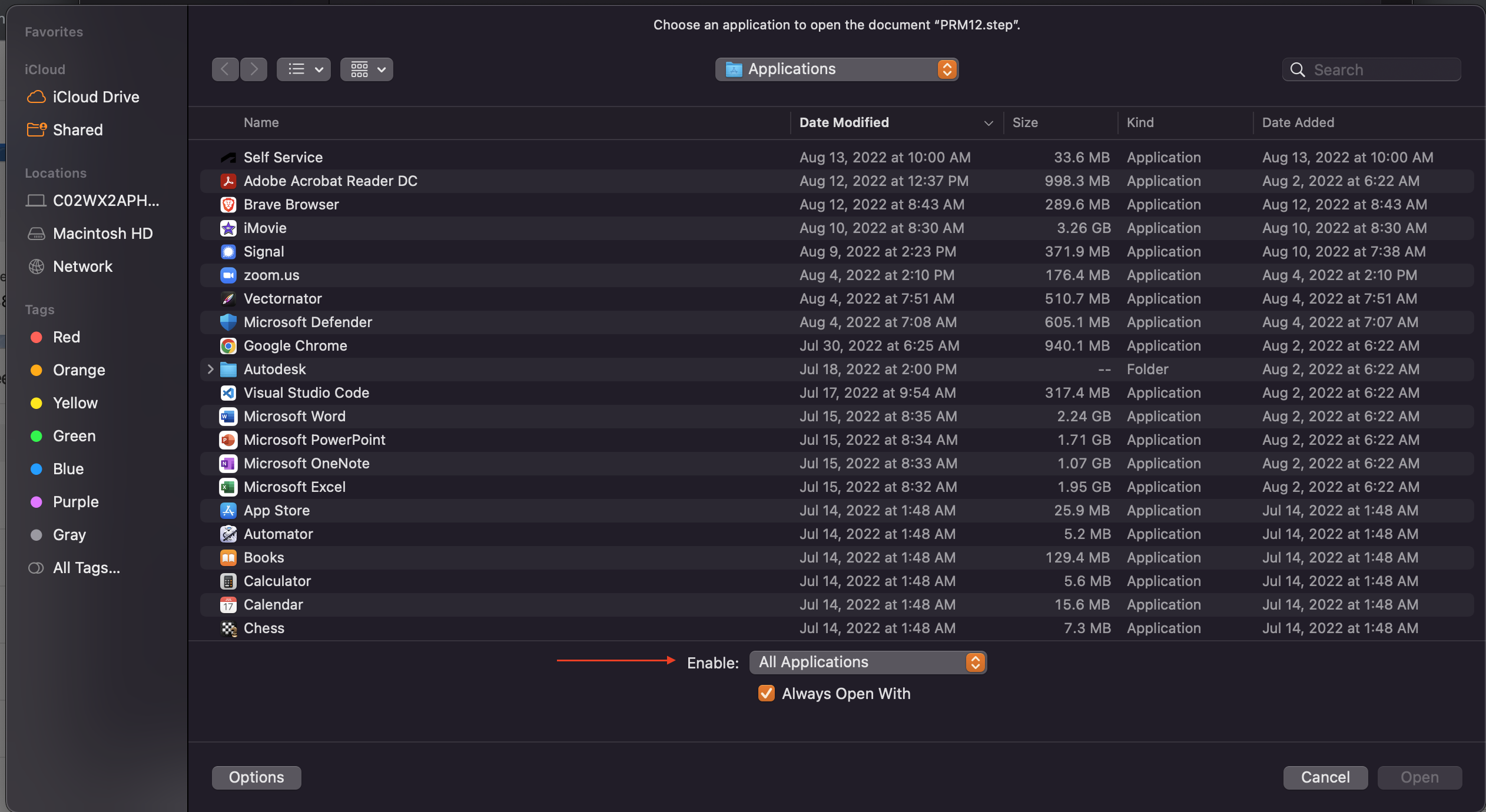Uncheck the Always Open With checkbox
The image size is (1486, 812).
(x=766, y=693)
